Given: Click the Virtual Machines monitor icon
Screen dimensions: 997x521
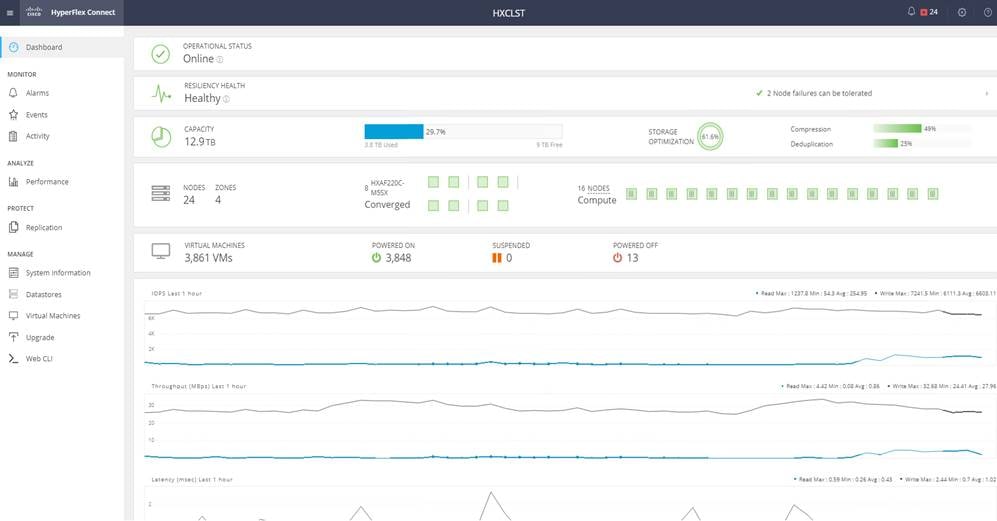Looking at the screenshot, I should (x=13, y=316).
